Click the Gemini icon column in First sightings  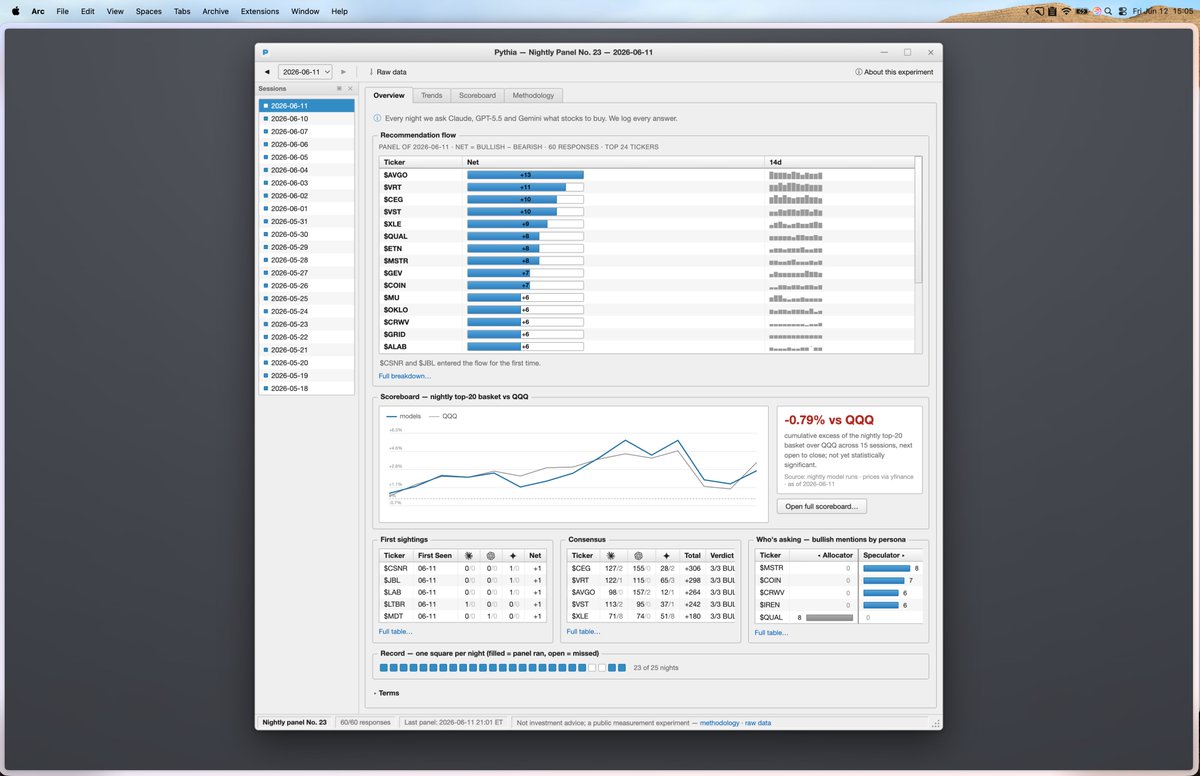point(514,555)
